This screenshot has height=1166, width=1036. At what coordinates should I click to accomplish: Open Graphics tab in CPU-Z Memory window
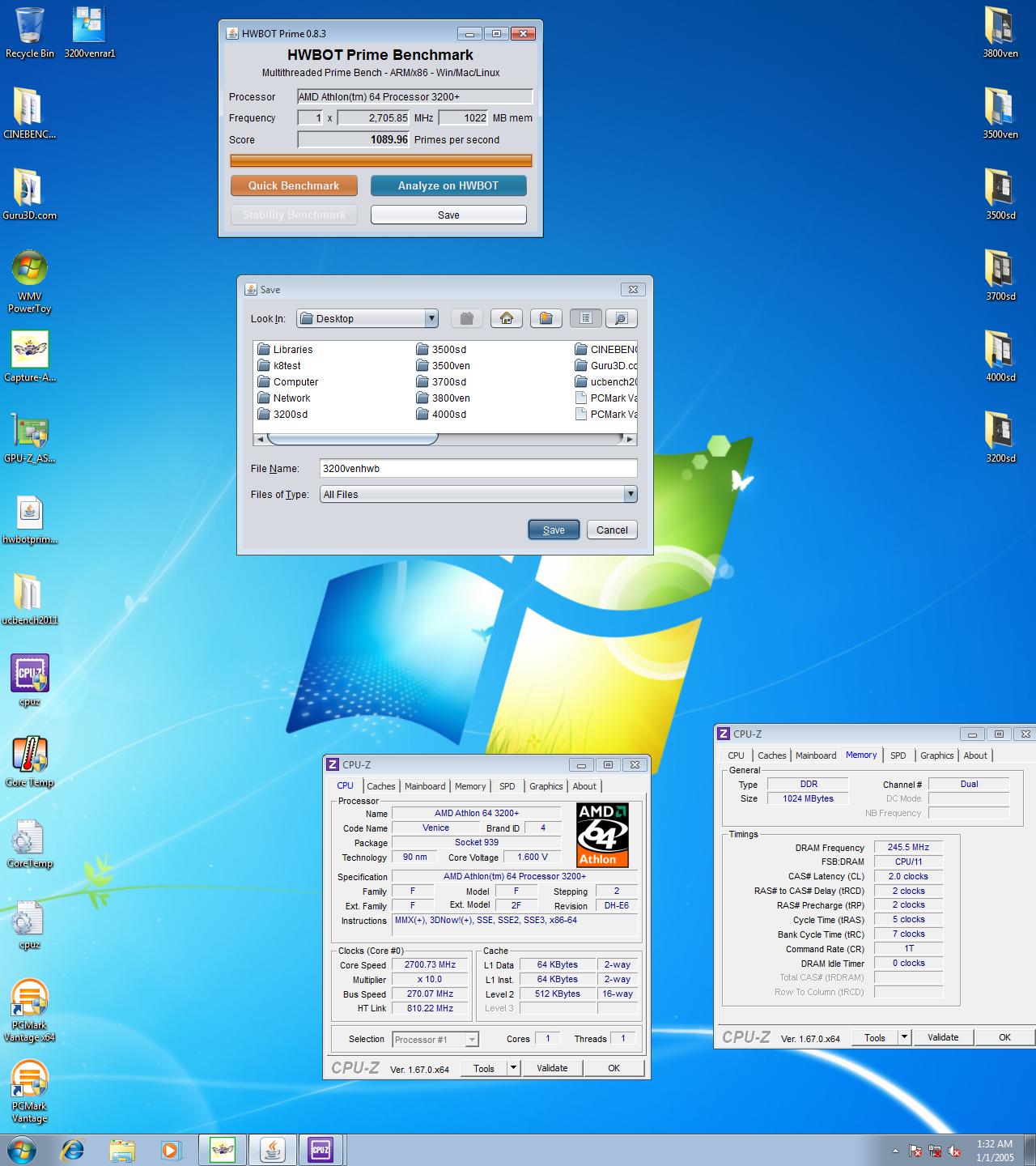[937, 755]
